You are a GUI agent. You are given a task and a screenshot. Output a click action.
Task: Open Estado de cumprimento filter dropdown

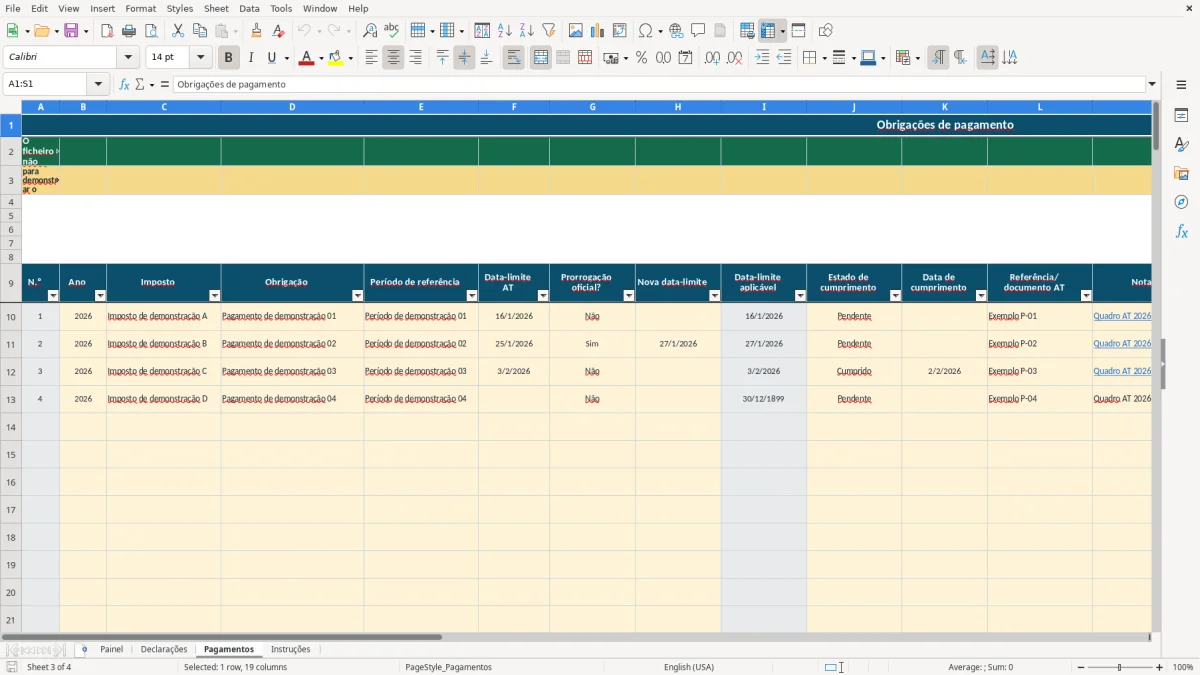pyautogui.click(x=895, y=295)
